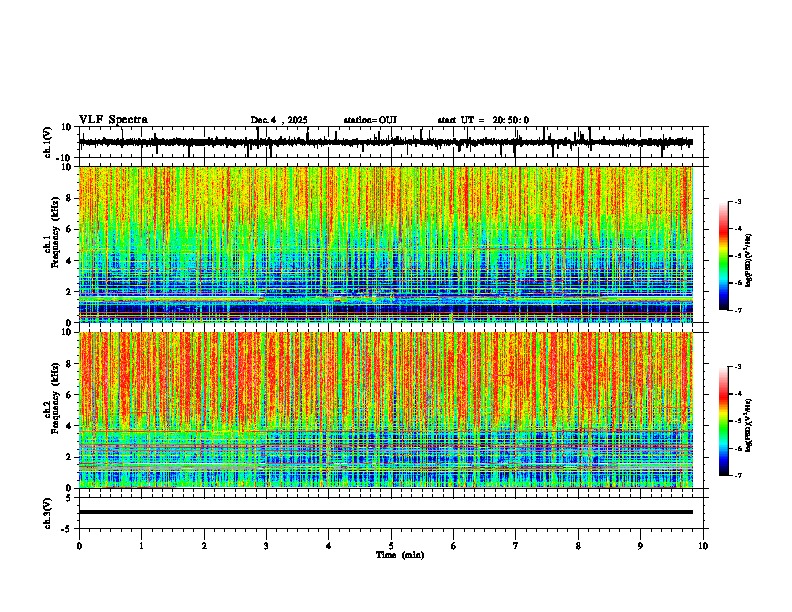Image resolution: width=792 pixels, height=612 pixels.
Task: Click the "-3" tick on ch.1 colorbar
Action: 737,201
